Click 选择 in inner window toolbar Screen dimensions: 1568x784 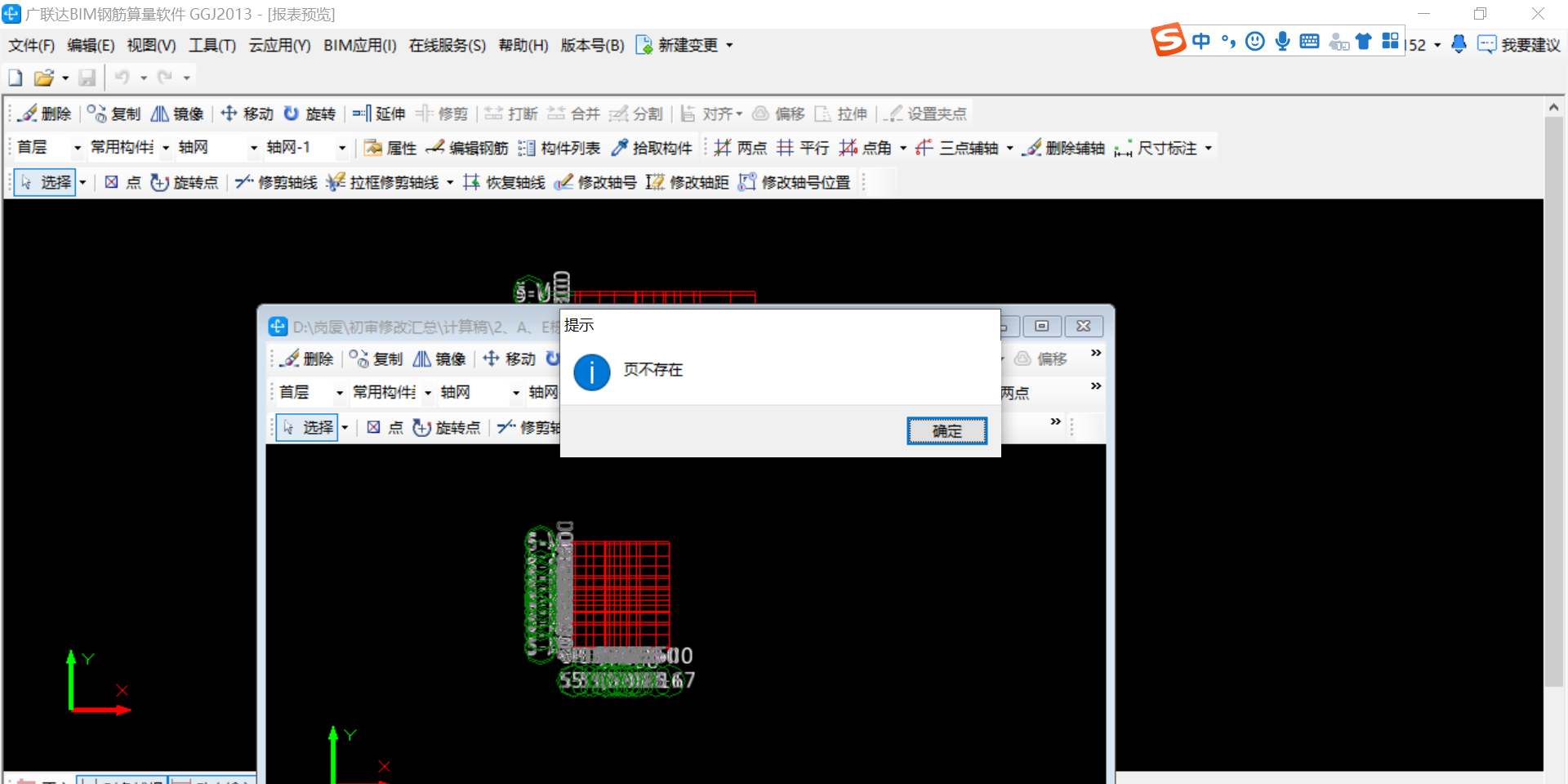click(x=308, y=427)
